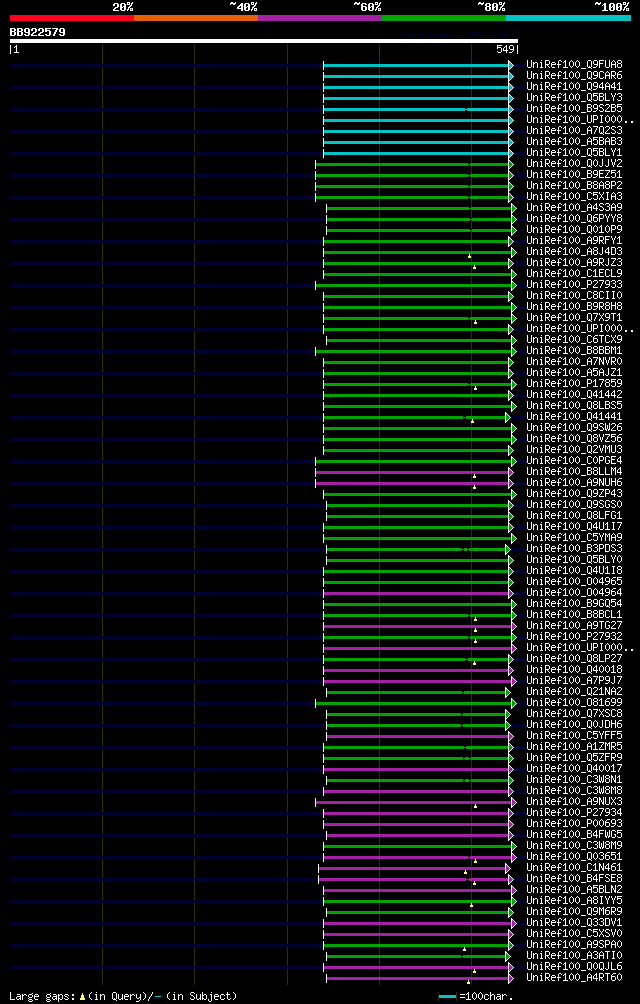Open hit UniRef100_A7Q2S3
Viewport: 640px width, 1004px height.
coord(574,131)
